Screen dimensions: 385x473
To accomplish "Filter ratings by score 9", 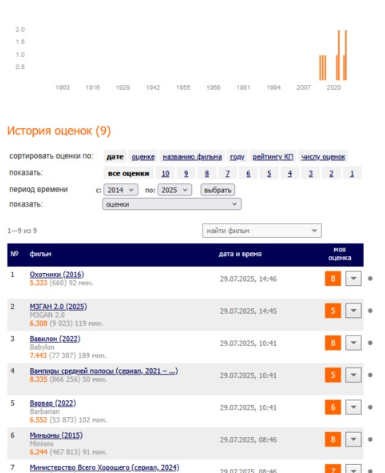I will 186,173.
